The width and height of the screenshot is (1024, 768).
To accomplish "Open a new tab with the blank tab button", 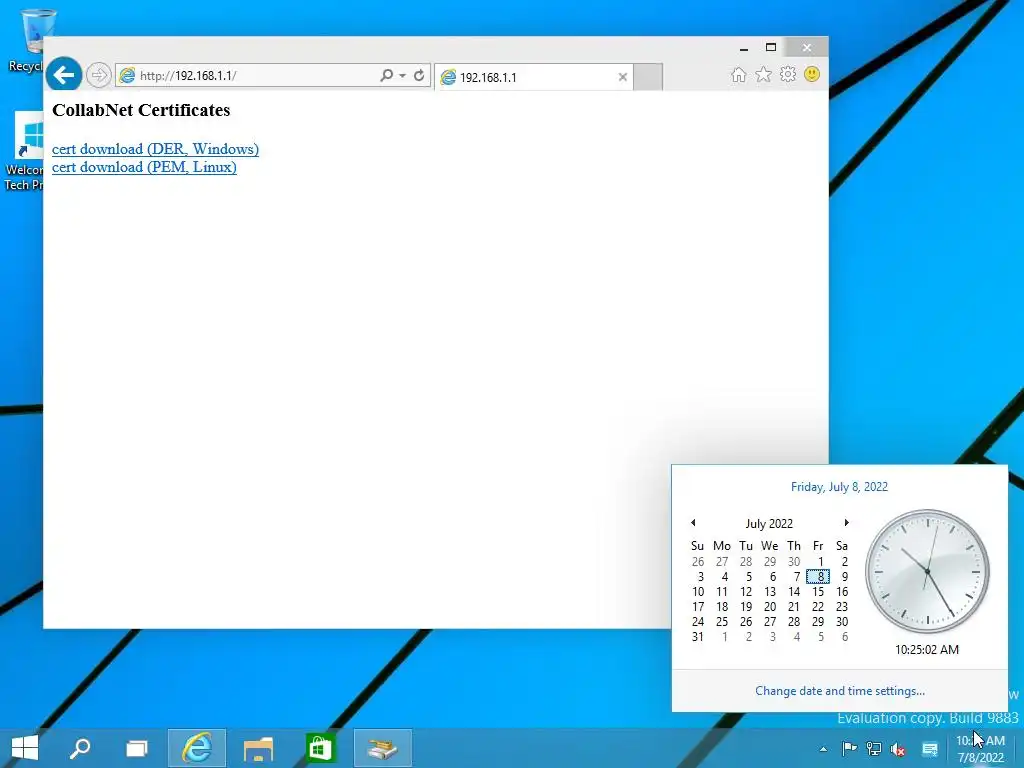I will point(648,77).
